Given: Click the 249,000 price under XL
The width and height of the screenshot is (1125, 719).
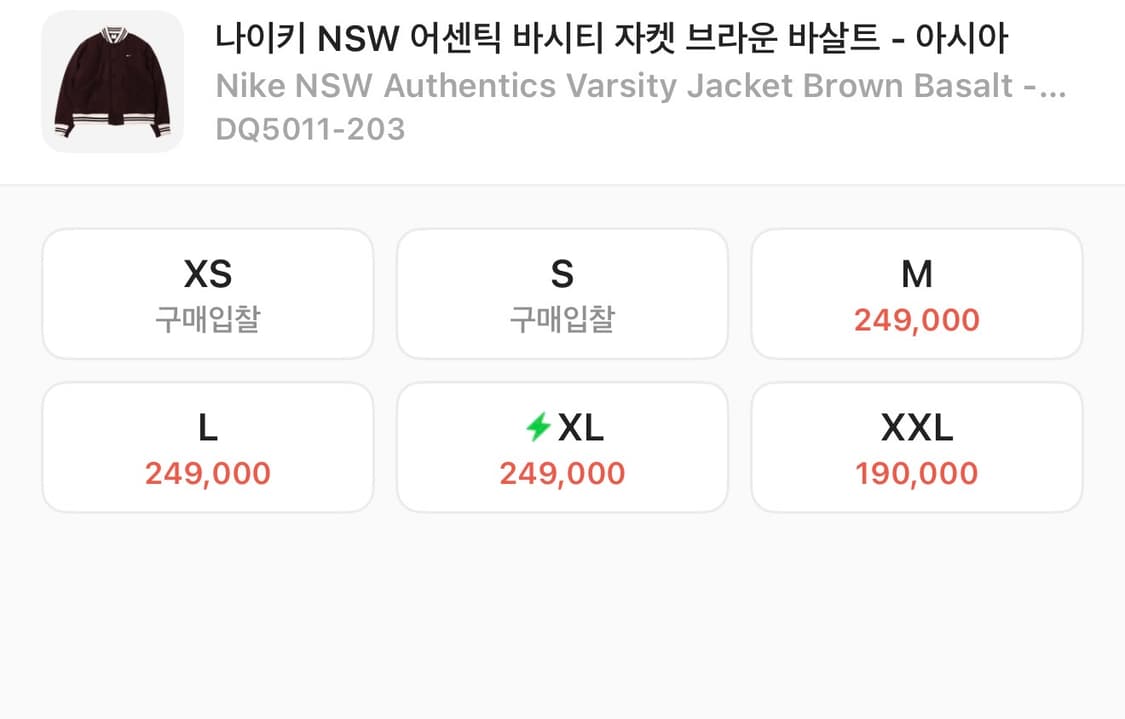Looking at the screenshot, I should coord(561,473).
